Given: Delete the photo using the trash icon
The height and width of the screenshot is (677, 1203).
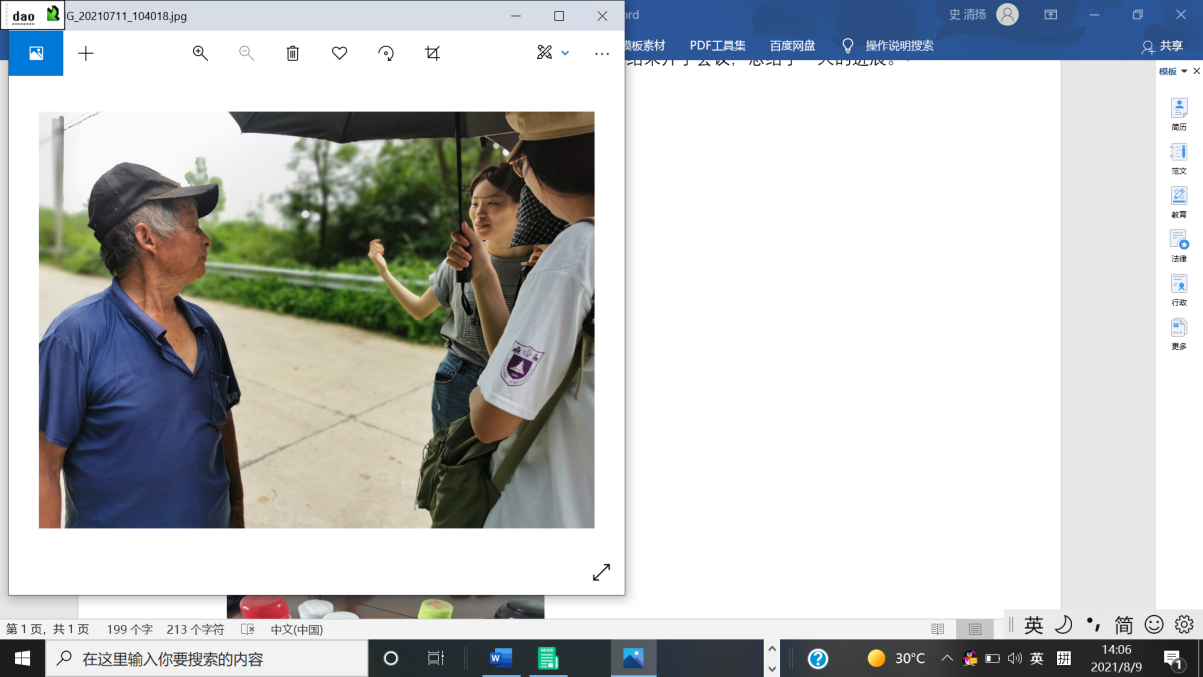Looking at the screenshot, I should point(293,53).
